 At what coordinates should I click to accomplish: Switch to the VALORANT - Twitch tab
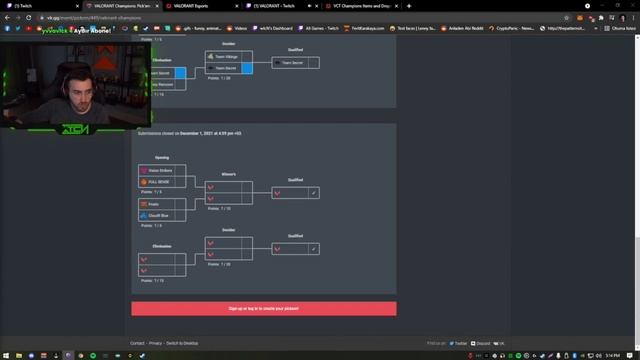coord(282,6)
